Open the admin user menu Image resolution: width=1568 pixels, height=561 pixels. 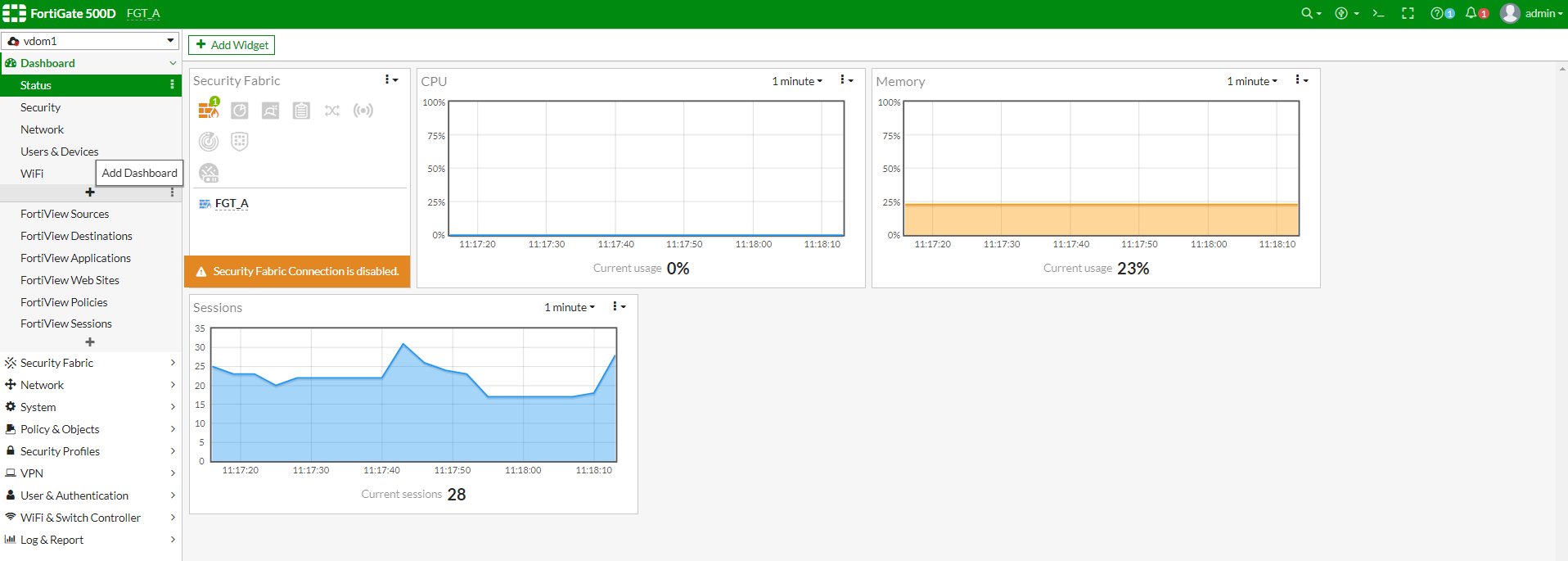(1532, 13)
